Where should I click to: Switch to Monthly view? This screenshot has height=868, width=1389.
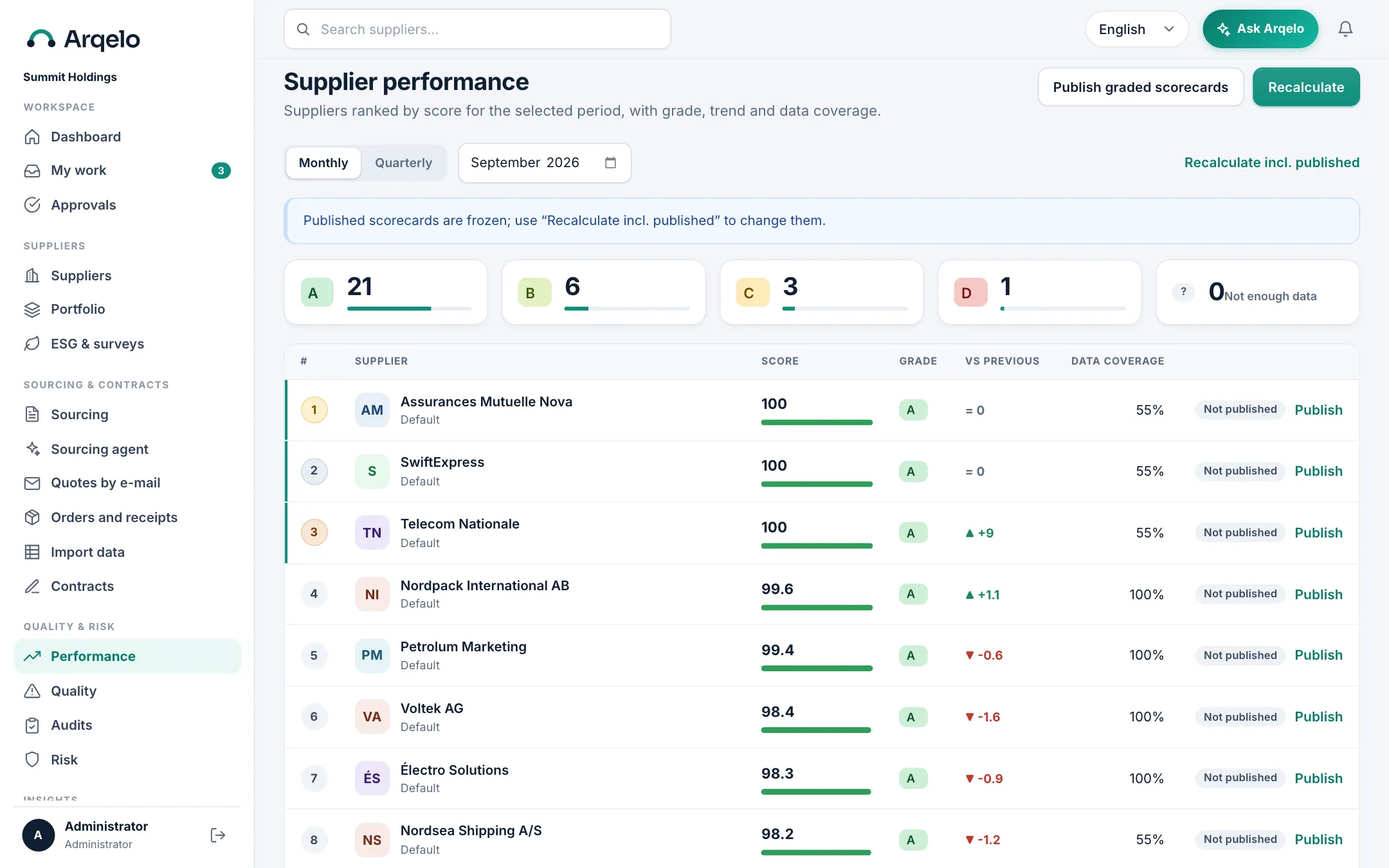point(323,163)
